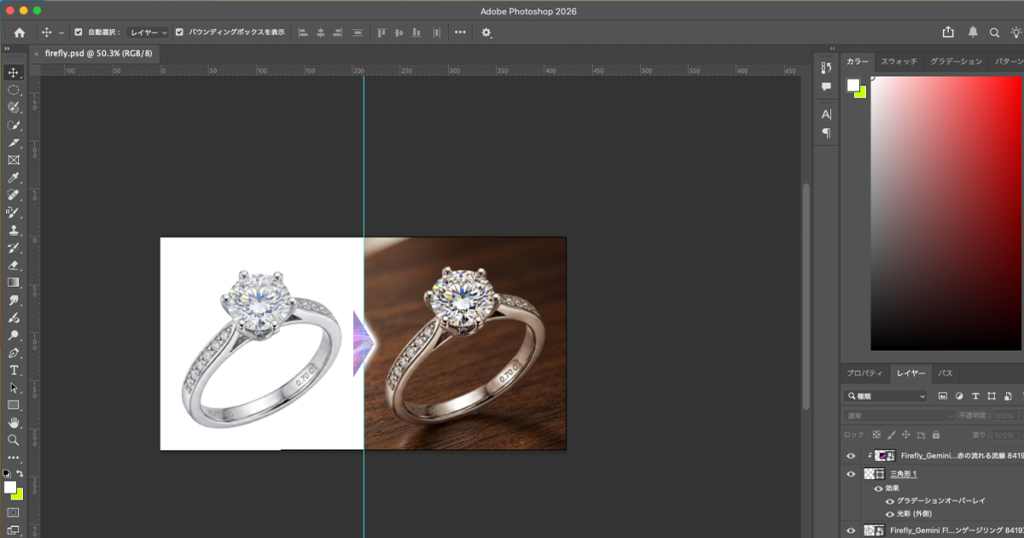Choose the Eyedropper tool
1024x538 pixels.
click(14, 177)
